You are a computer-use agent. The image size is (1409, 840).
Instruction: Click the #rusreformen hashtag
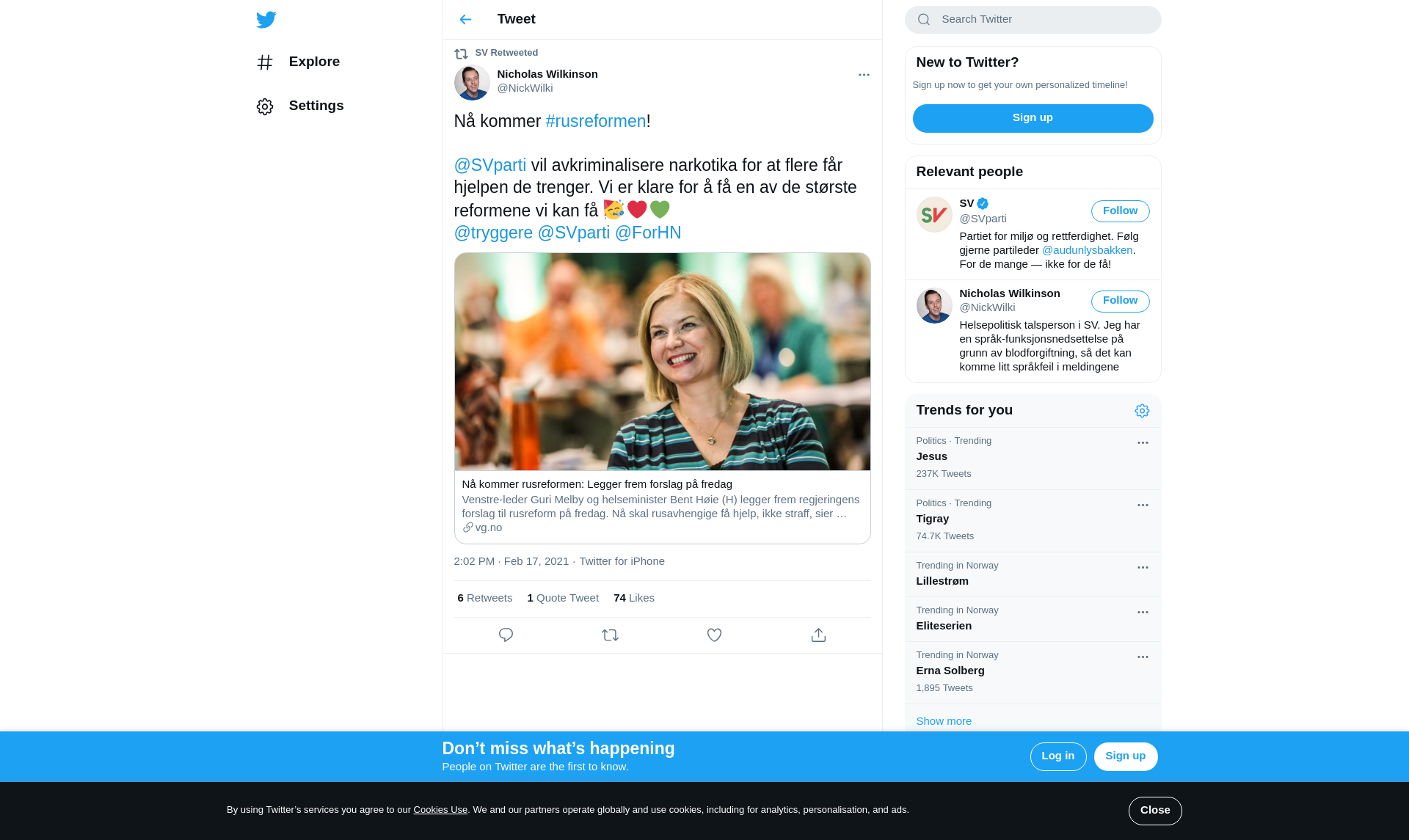pyautogui.click(x=595, y=121)
